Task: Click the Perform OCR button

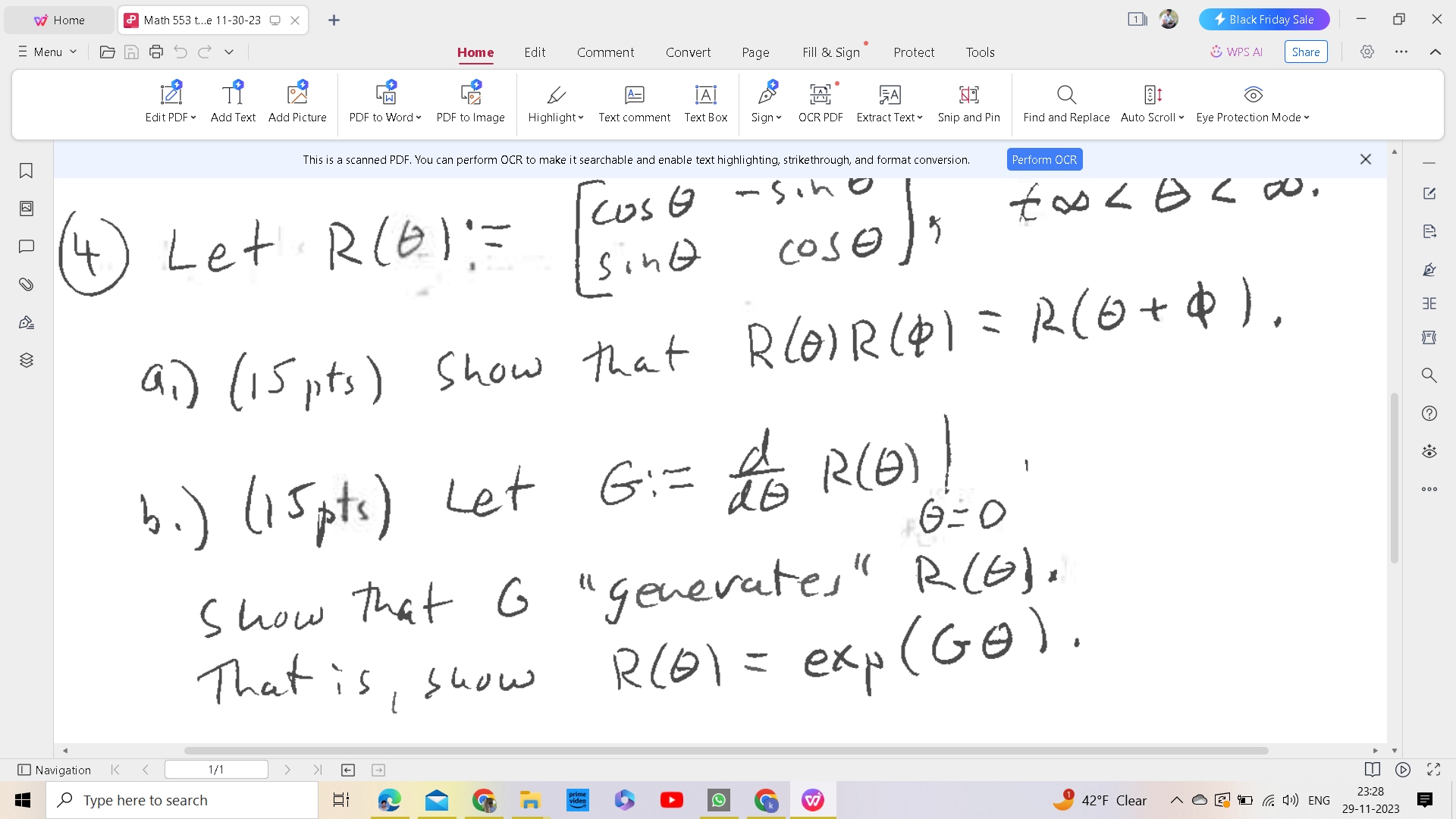Action: pos(1044,159)
